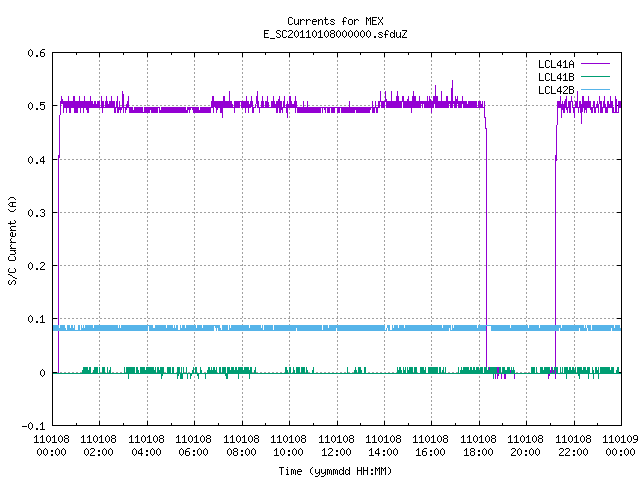Click the 'S/C Current (A)' axis label
This screenshot has width=640, height=480.
[x=12, y=240]
